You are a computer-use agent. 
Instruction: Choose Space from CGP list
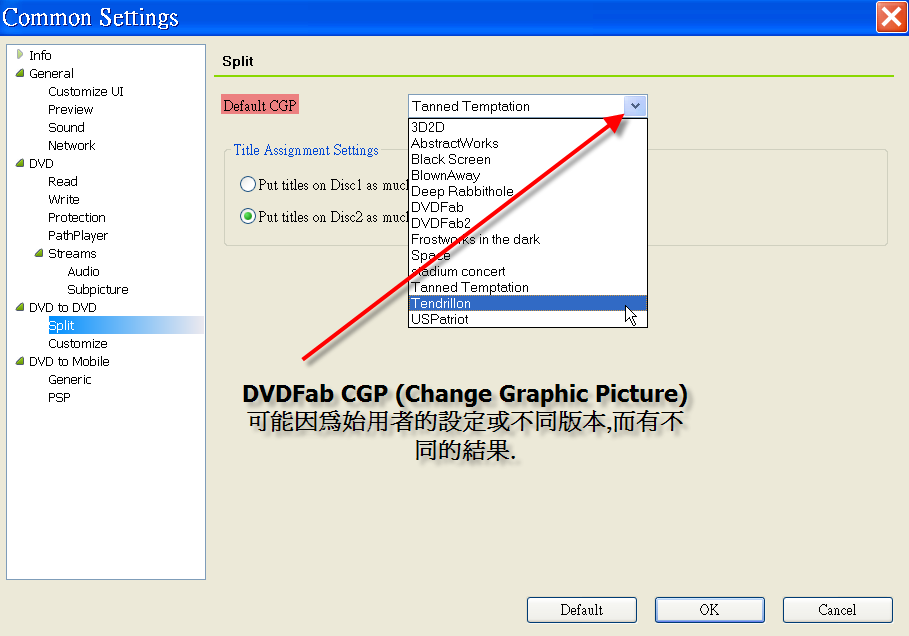[x=528, y=255]
